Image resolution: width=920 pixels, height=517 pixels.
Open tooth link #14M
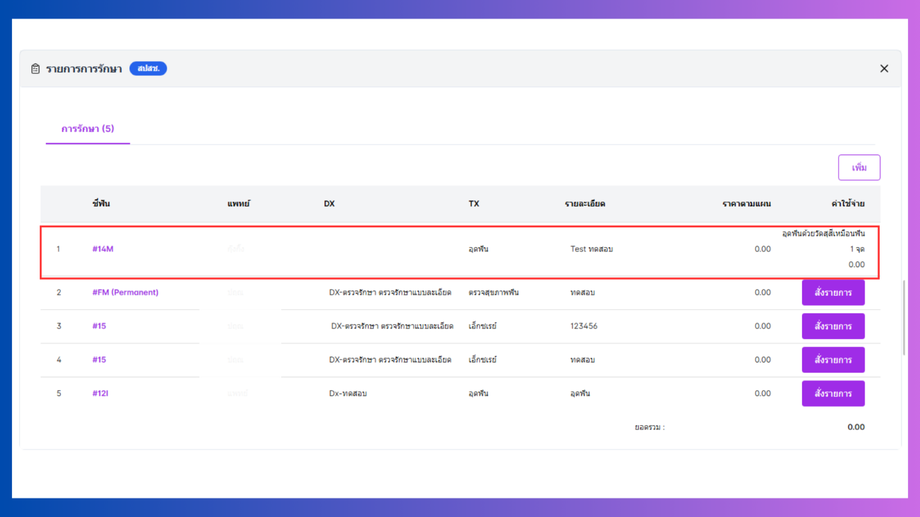pyautogui.click(x=103, y=249)
